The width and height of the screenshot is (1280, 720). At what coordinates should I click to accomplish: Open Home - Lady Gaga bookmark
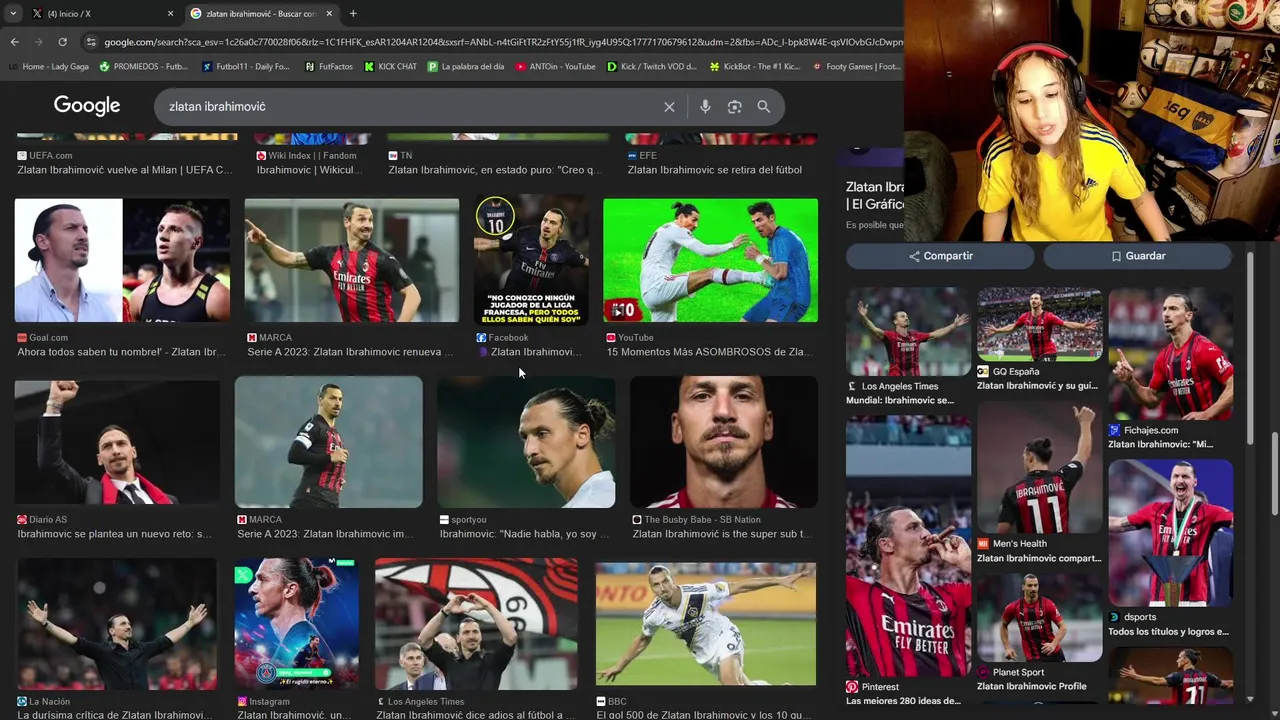(48, 67)
